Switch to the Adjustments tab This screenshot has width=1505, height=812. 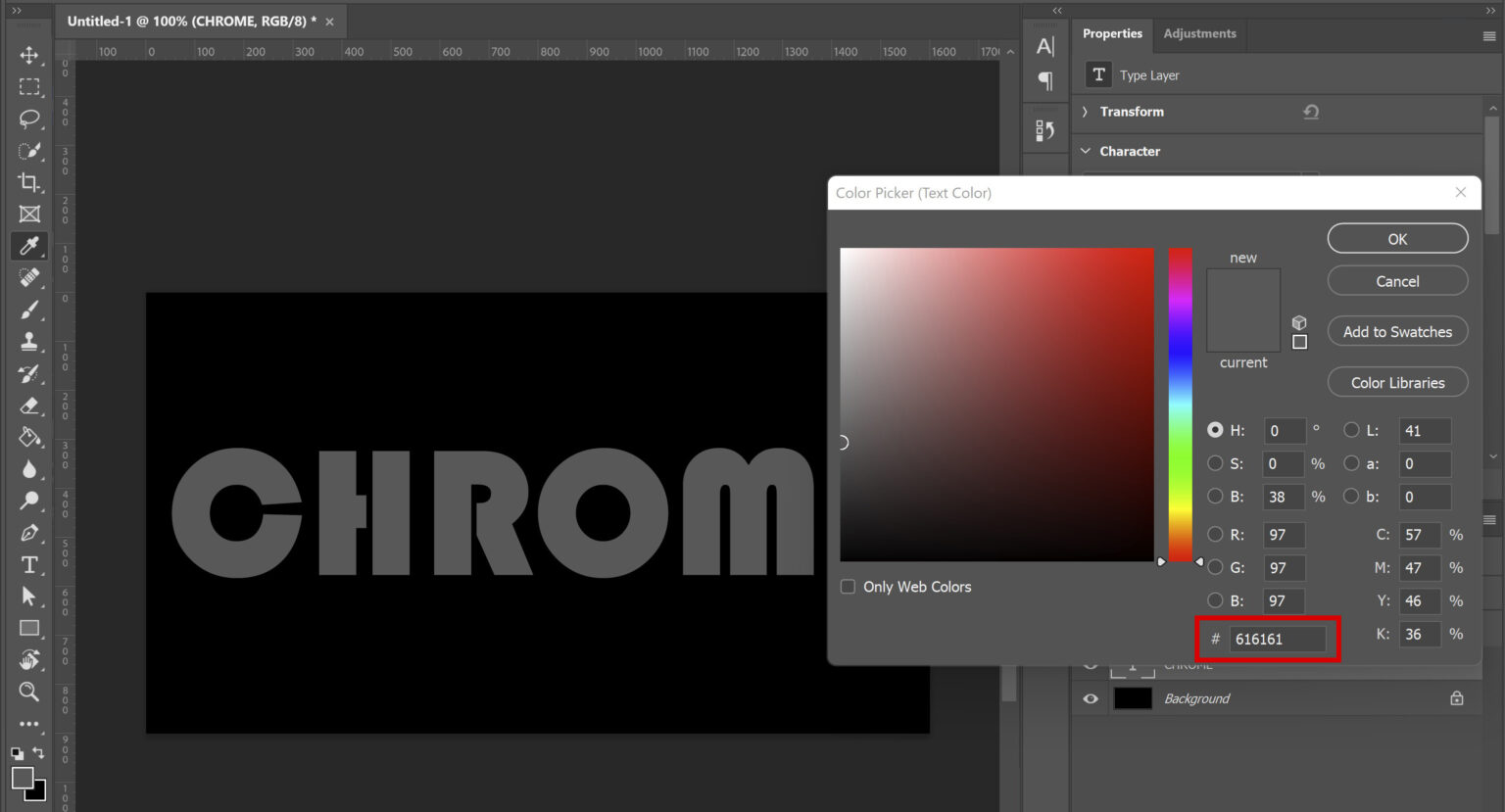point(1199,33)
